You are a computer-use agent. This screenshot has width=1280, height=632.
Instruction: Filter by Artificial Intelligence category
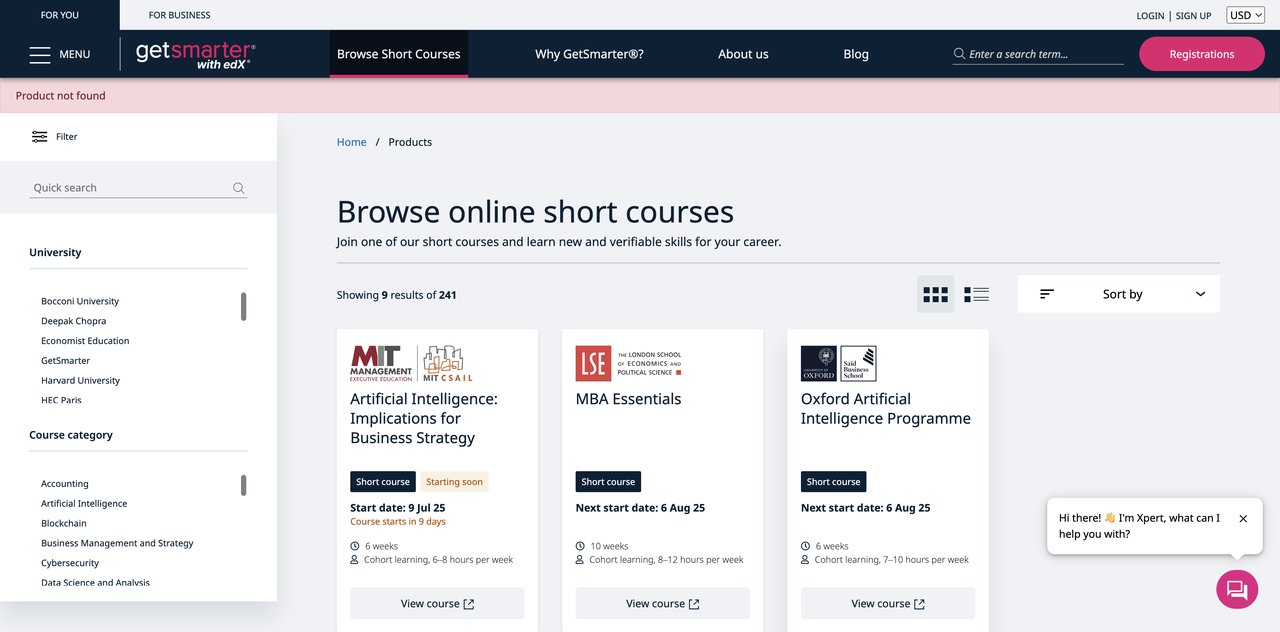[84, 504]
